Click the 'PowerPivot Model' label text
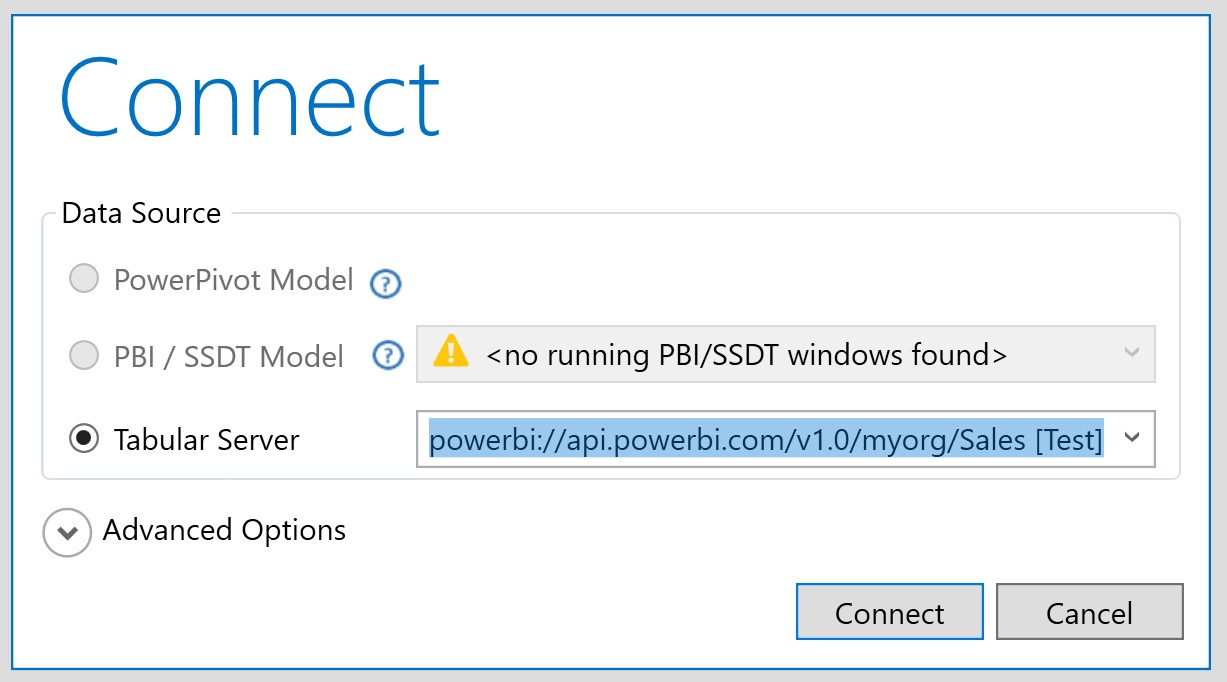This screenshot has height=682, width=1227. [x=234, y=280]
